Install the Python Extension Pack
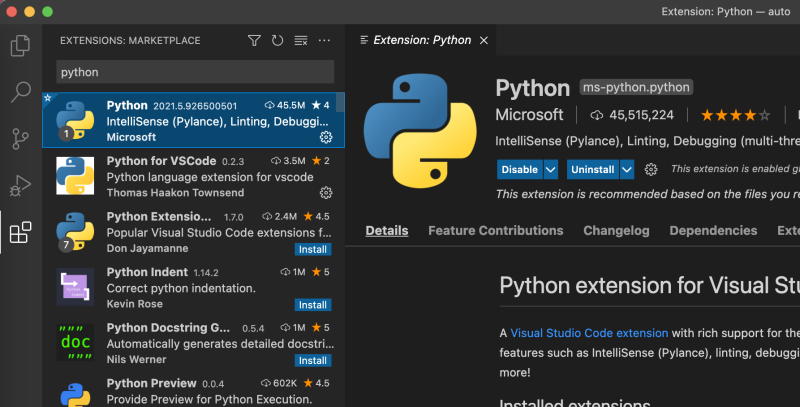 (313, 249)
